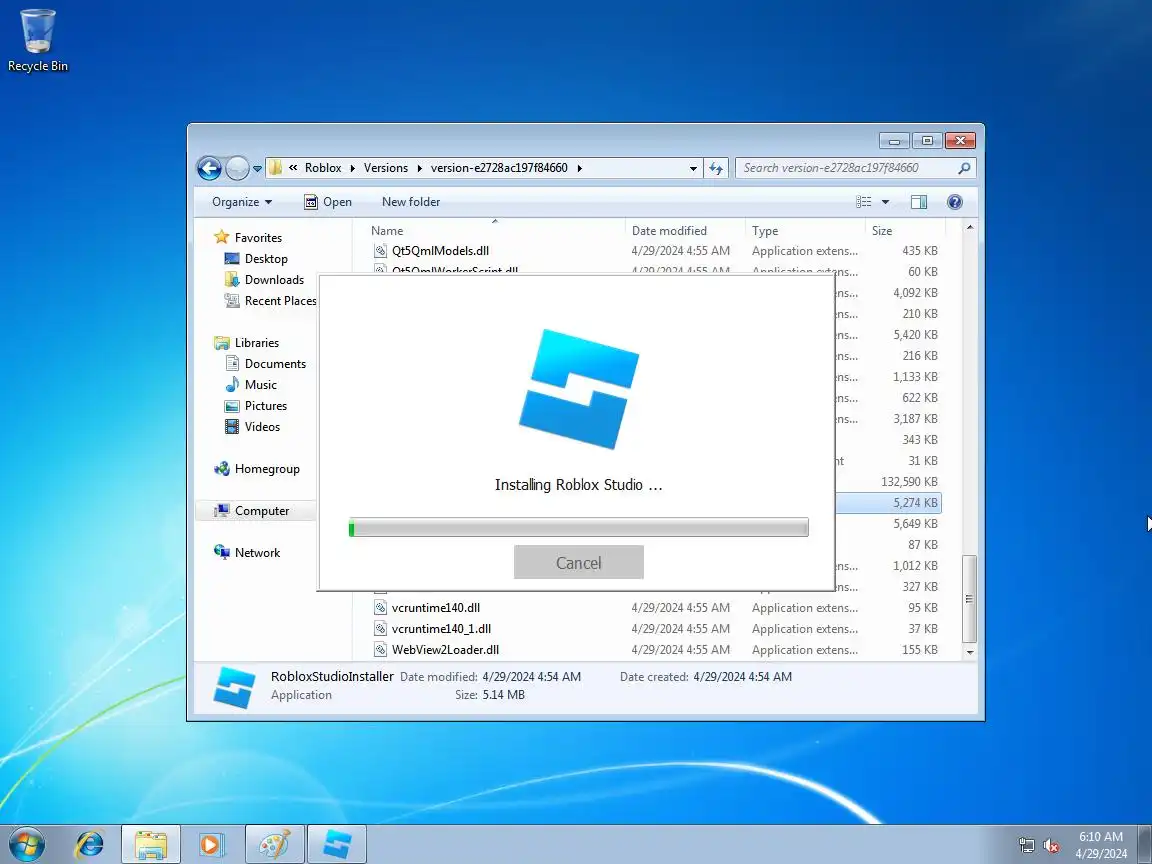Click the RobloxStudioInstaller icon in details pane

(x=234, y=688)
